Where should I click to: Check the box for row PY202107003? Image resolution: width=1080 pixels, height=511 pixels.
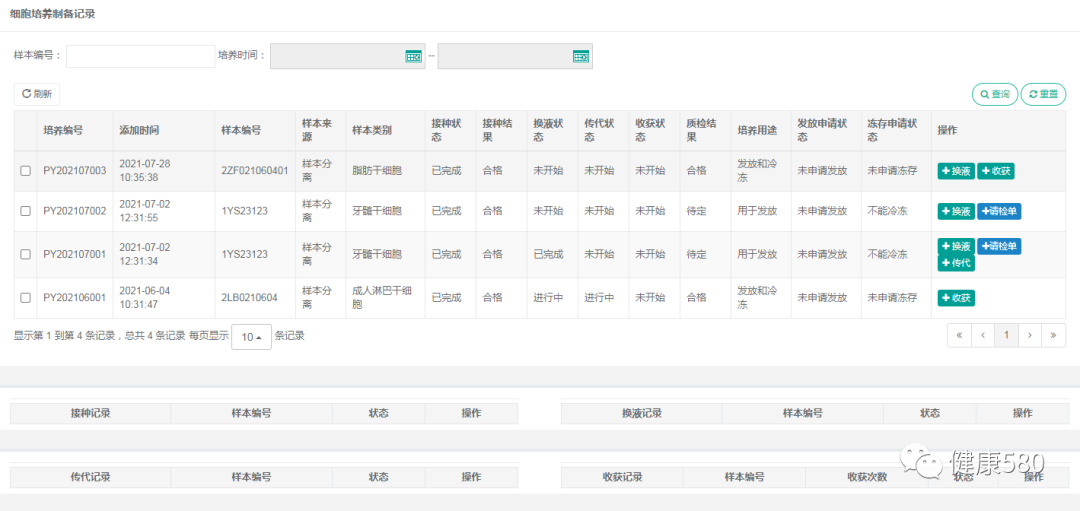click(25, 171)
